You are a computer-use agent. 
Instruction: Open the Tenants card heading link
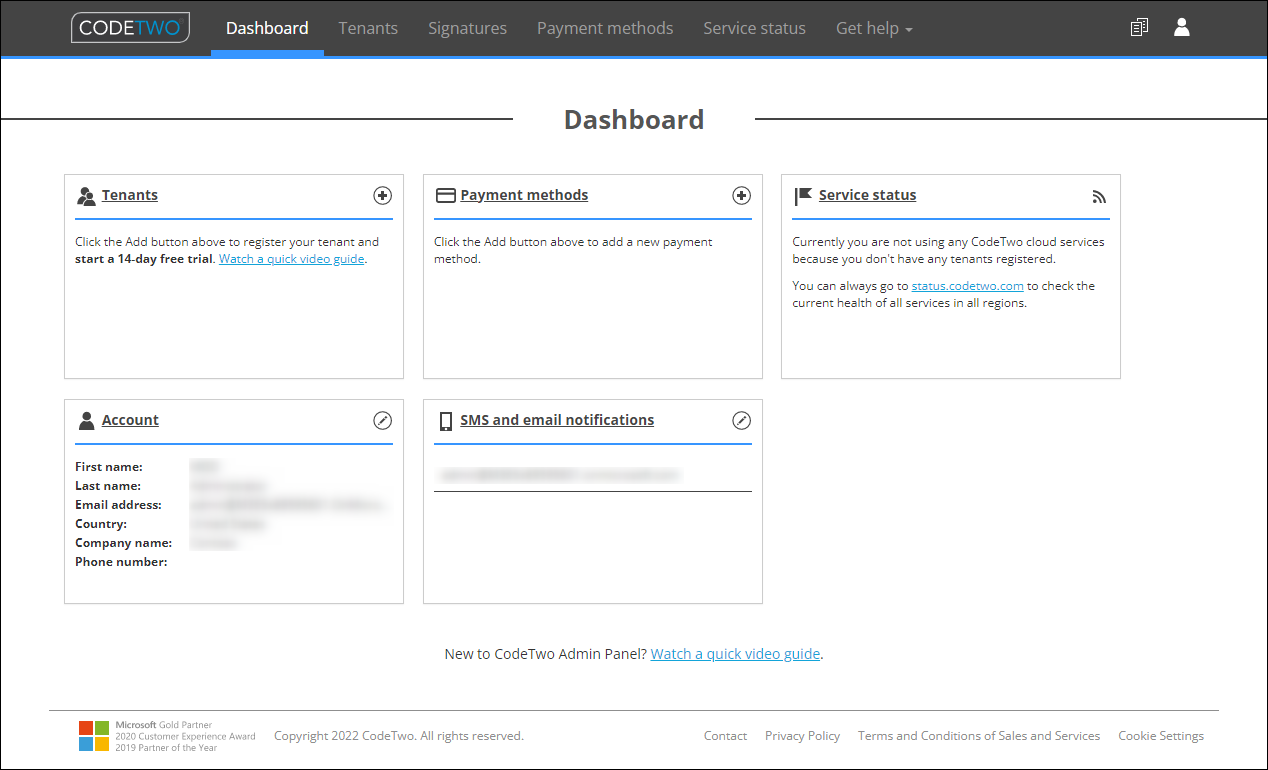[x=130, y=195]
